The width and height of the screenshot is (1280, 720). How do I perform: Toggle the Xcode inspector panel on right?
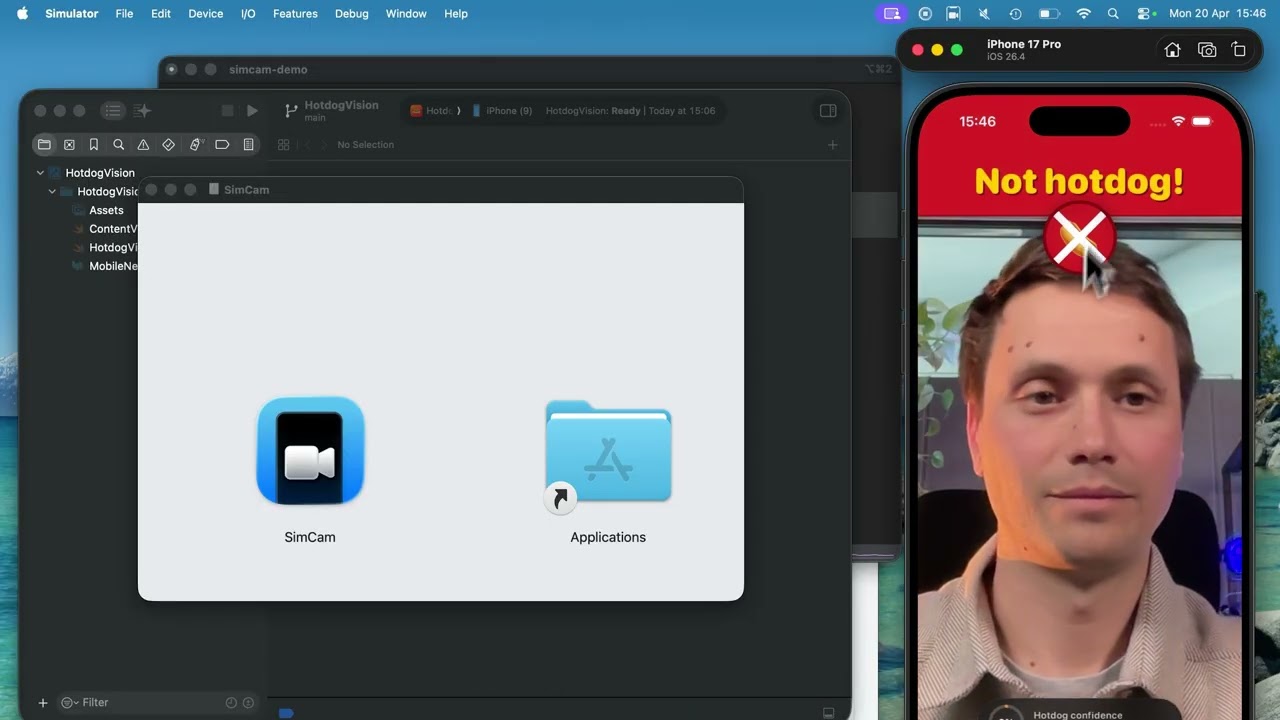[x=828, y=111]
